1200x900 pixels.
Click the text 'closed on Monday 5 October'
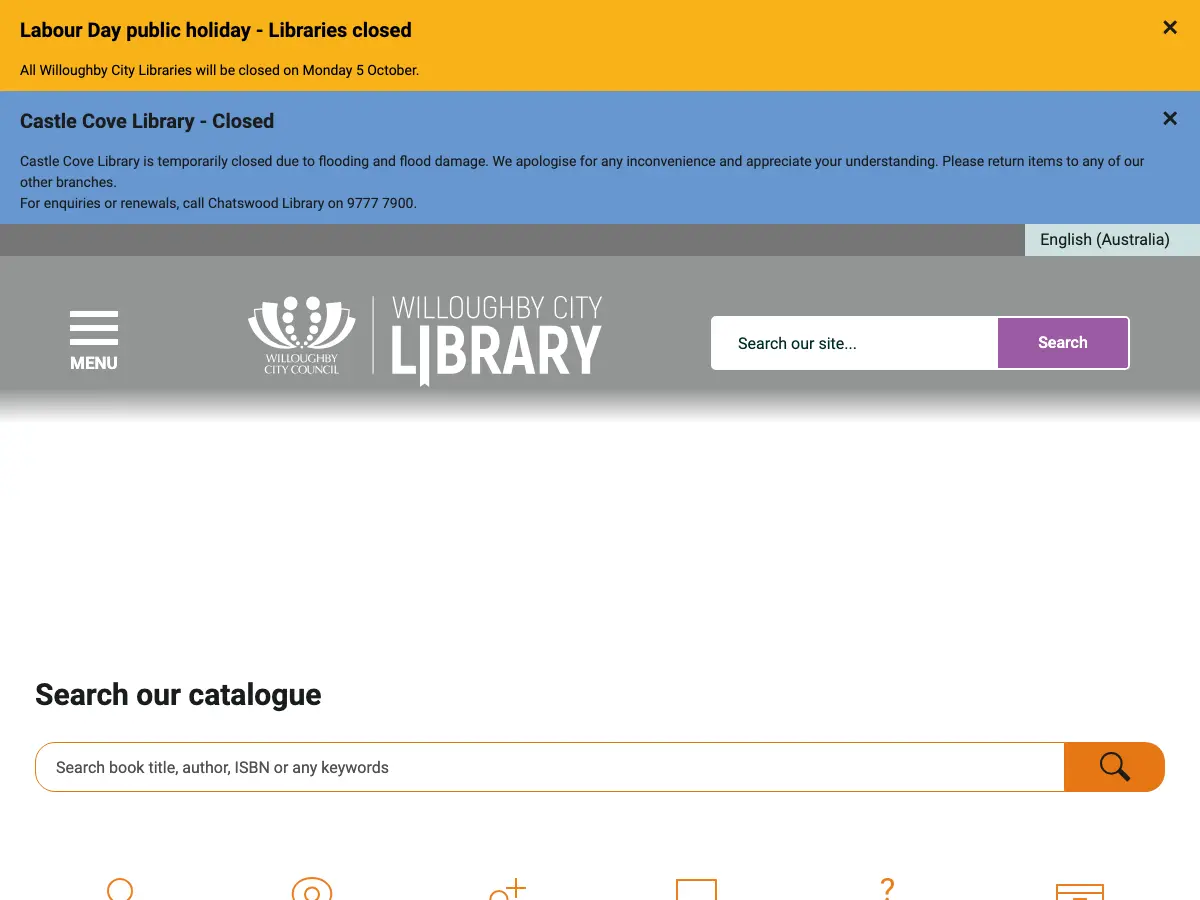[327, 71]
